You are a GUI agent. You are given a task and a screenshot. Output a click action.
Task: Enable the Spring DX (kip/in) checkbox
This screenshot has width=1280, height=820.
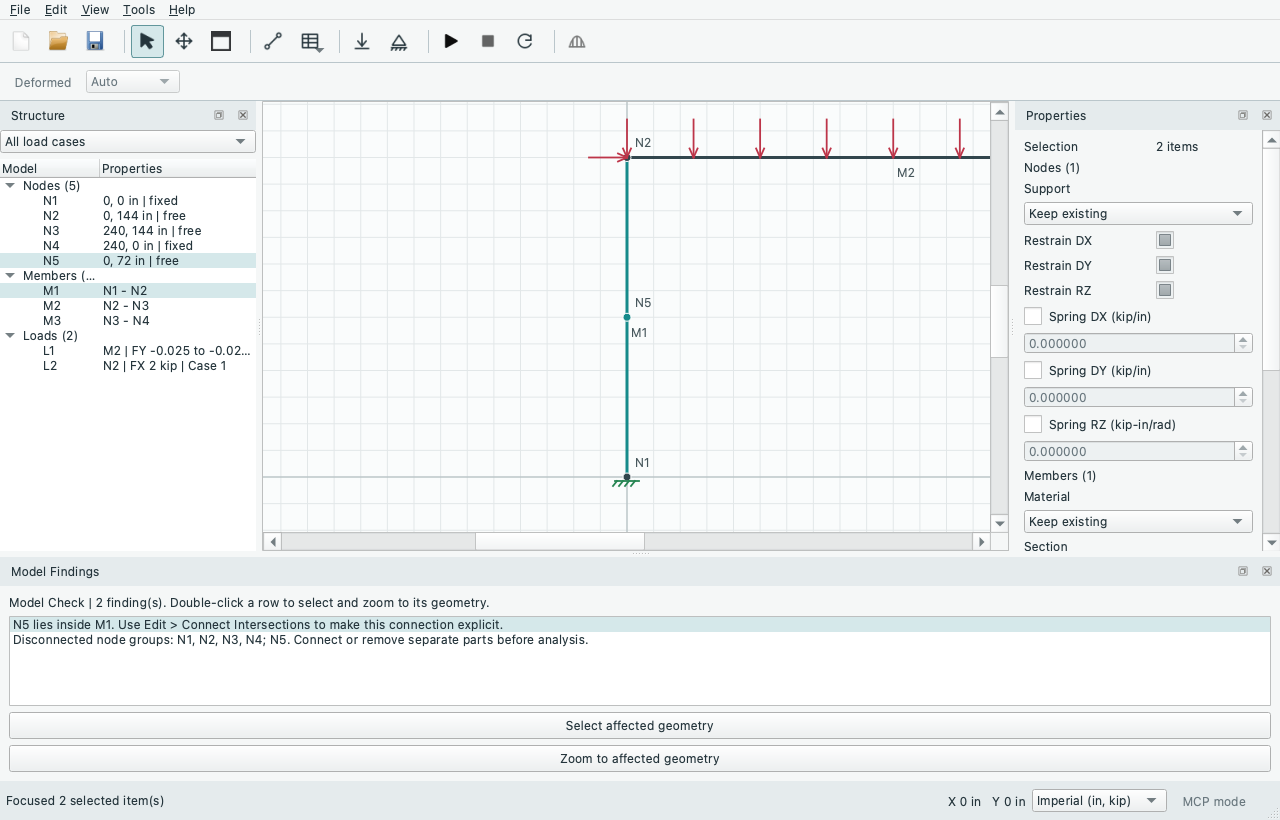tap(1033, 317)
